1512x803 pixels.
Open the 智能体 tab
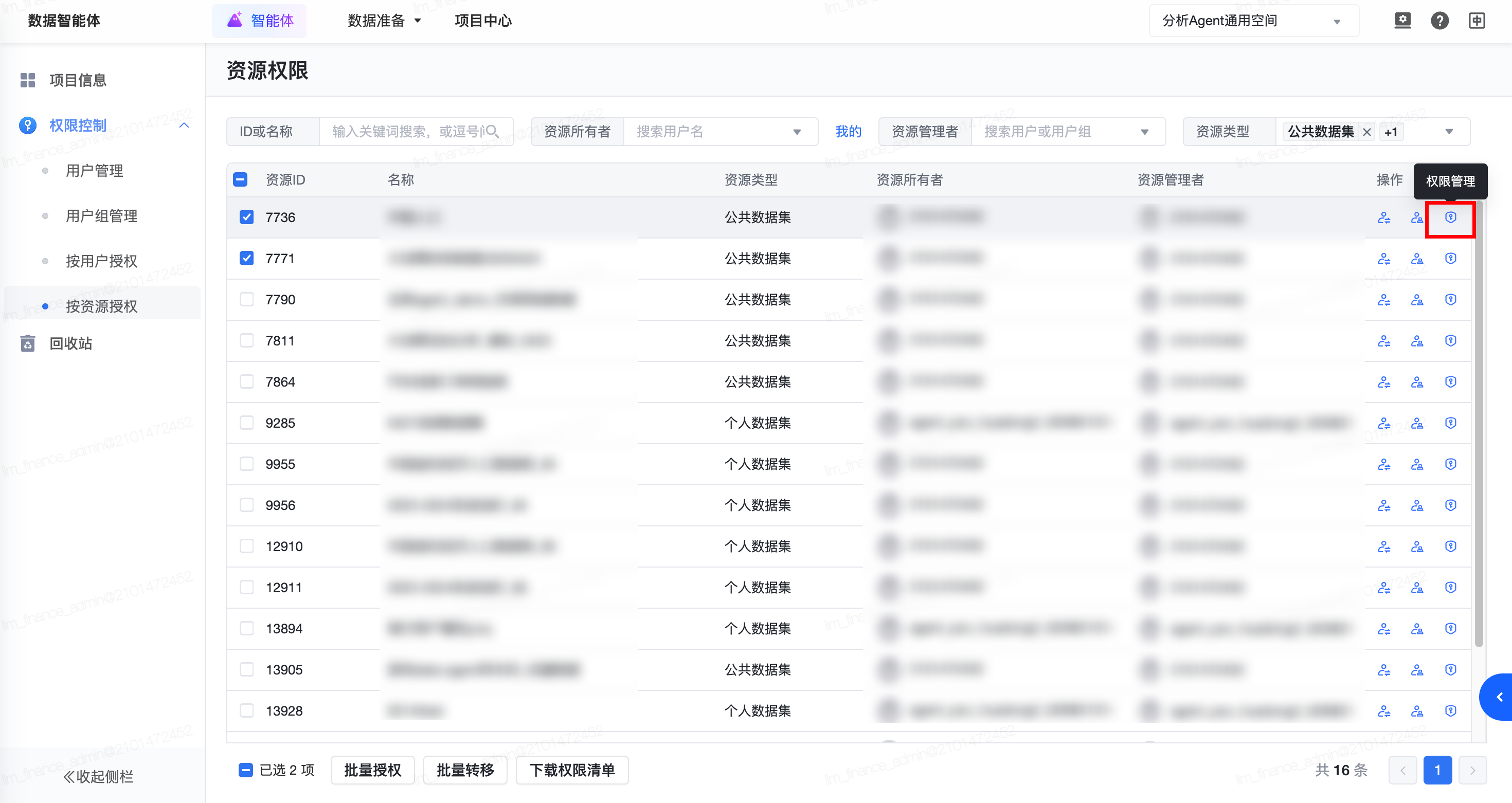(259, 21)
